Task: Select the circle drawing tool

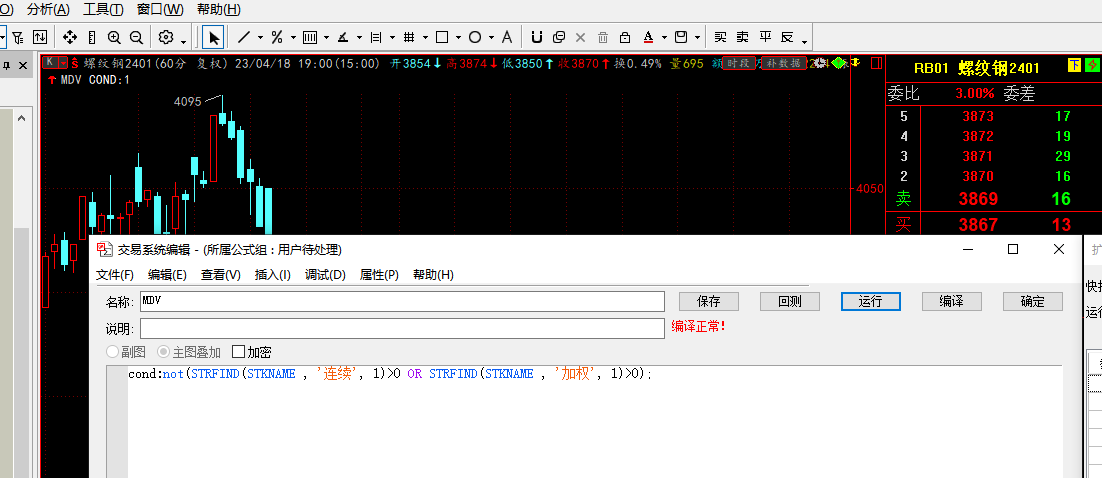Action: [x=474, y=37]
